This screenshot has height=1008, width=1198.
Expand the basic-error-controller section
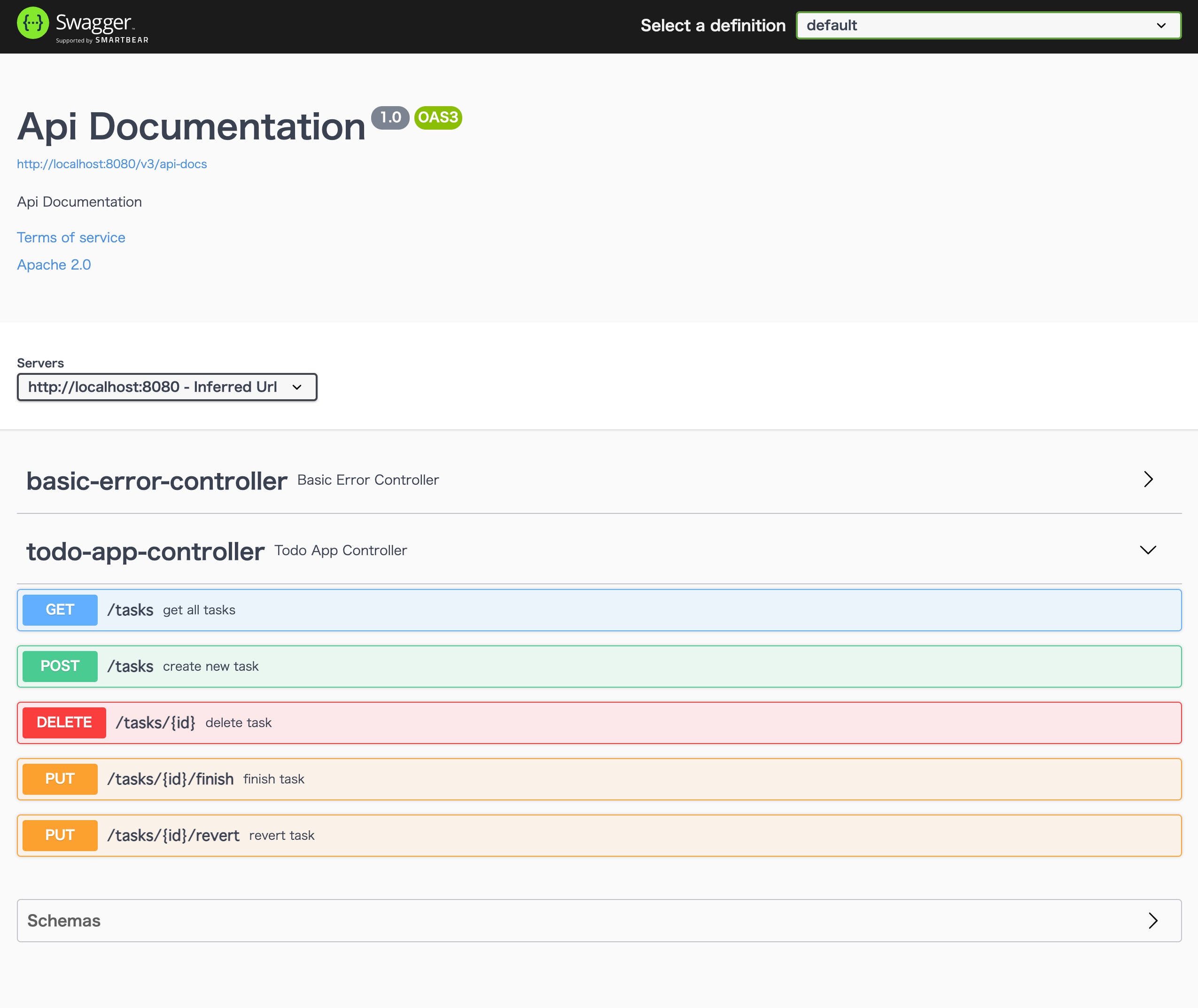[x=599, y=480]
